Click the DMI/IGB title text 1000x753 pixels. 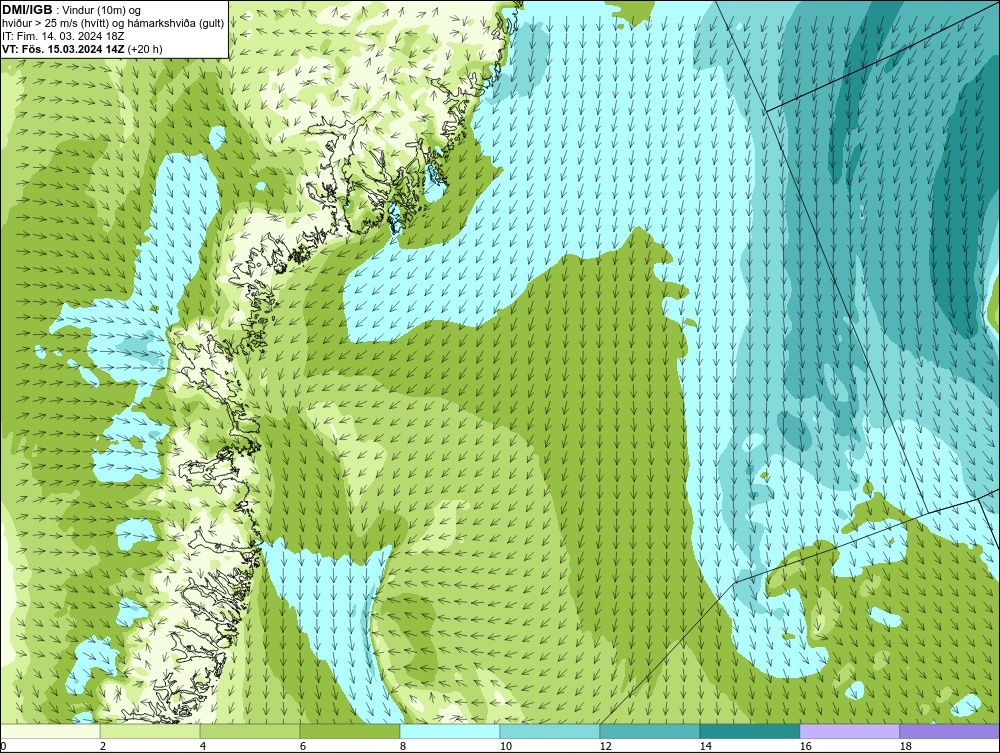27,10
